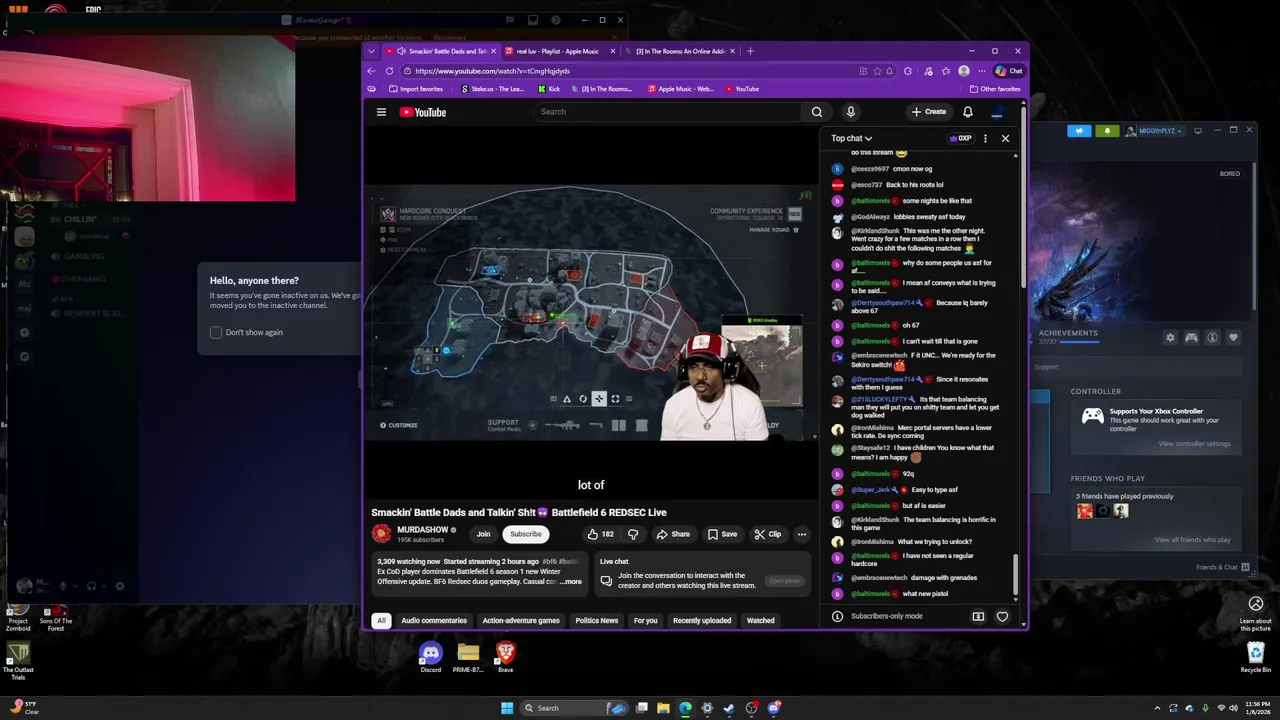
Task: Expand the browser tab search chevron
Action: tap(372, 51)
